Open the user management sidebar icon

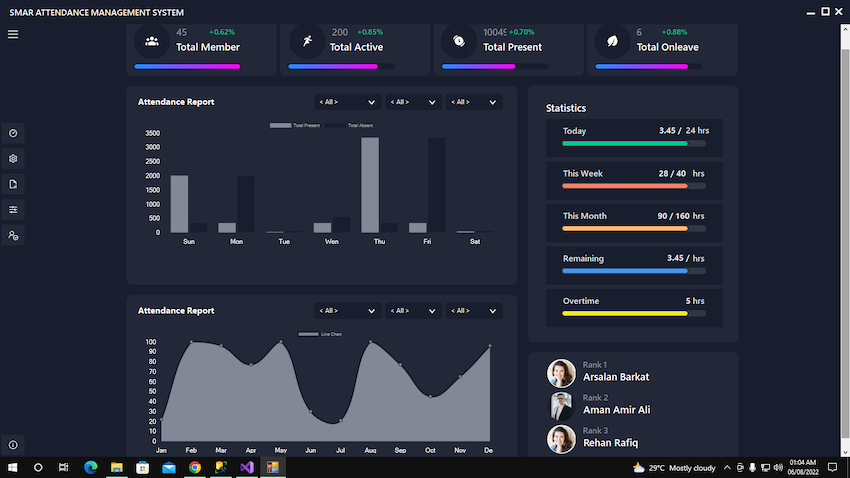(13, 235)
